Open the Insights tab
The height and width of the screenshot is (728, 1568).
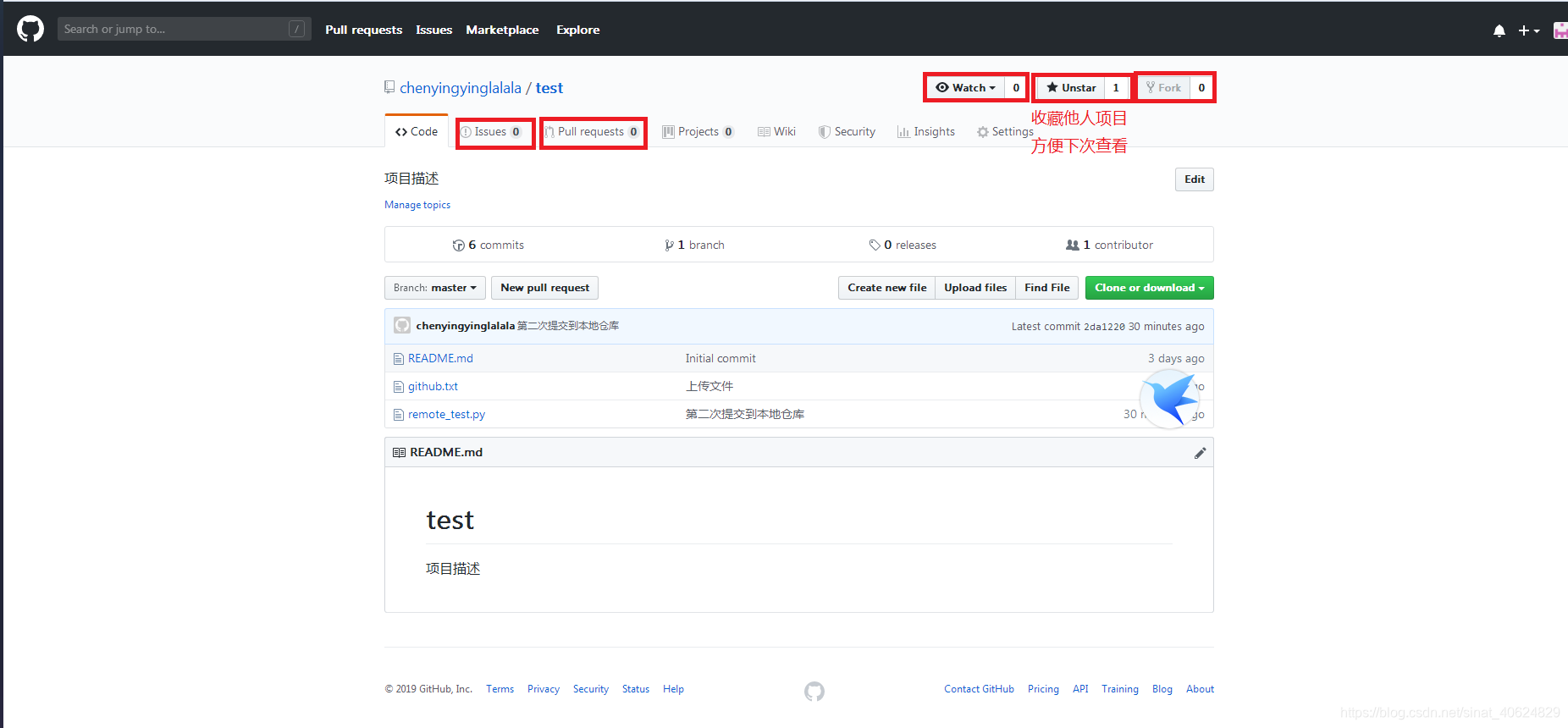point(926,131)
